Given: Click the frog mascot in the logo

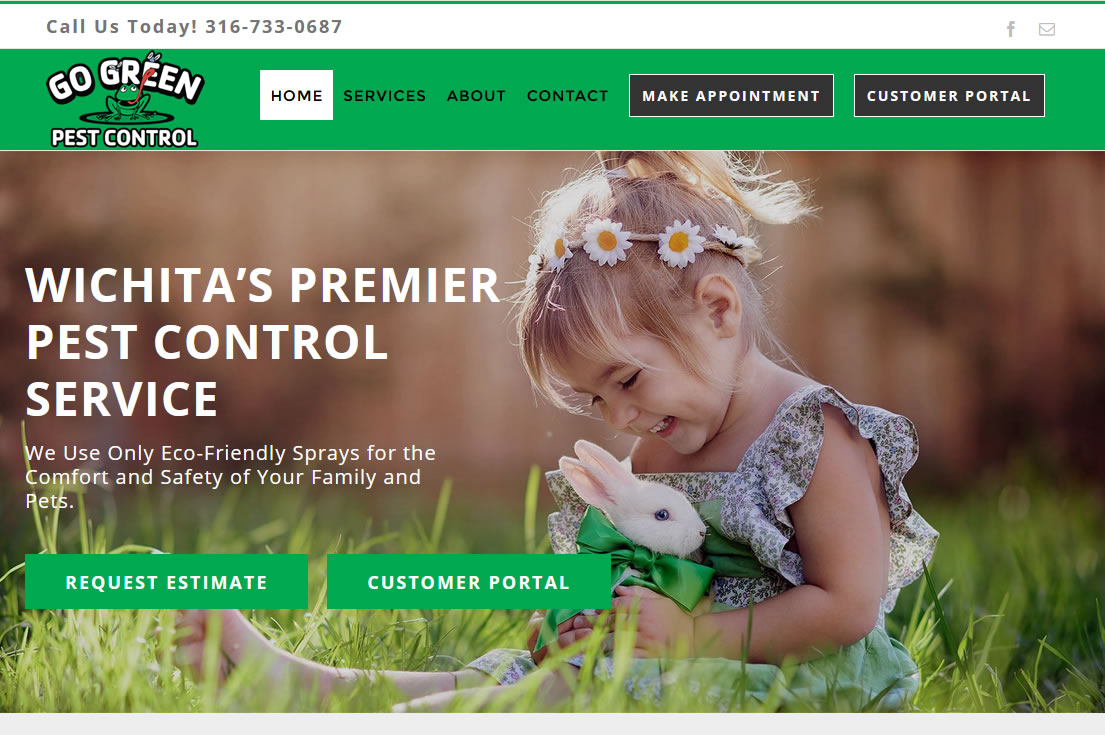Looking at the screenshot, I should coord(129,104).
